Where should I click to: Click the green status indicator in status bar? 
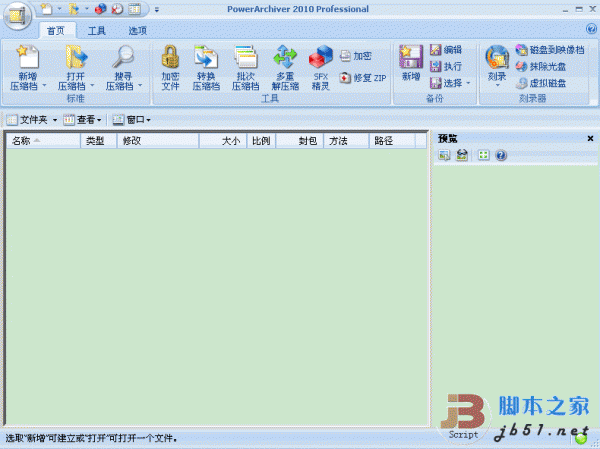(x=581, y=439)
